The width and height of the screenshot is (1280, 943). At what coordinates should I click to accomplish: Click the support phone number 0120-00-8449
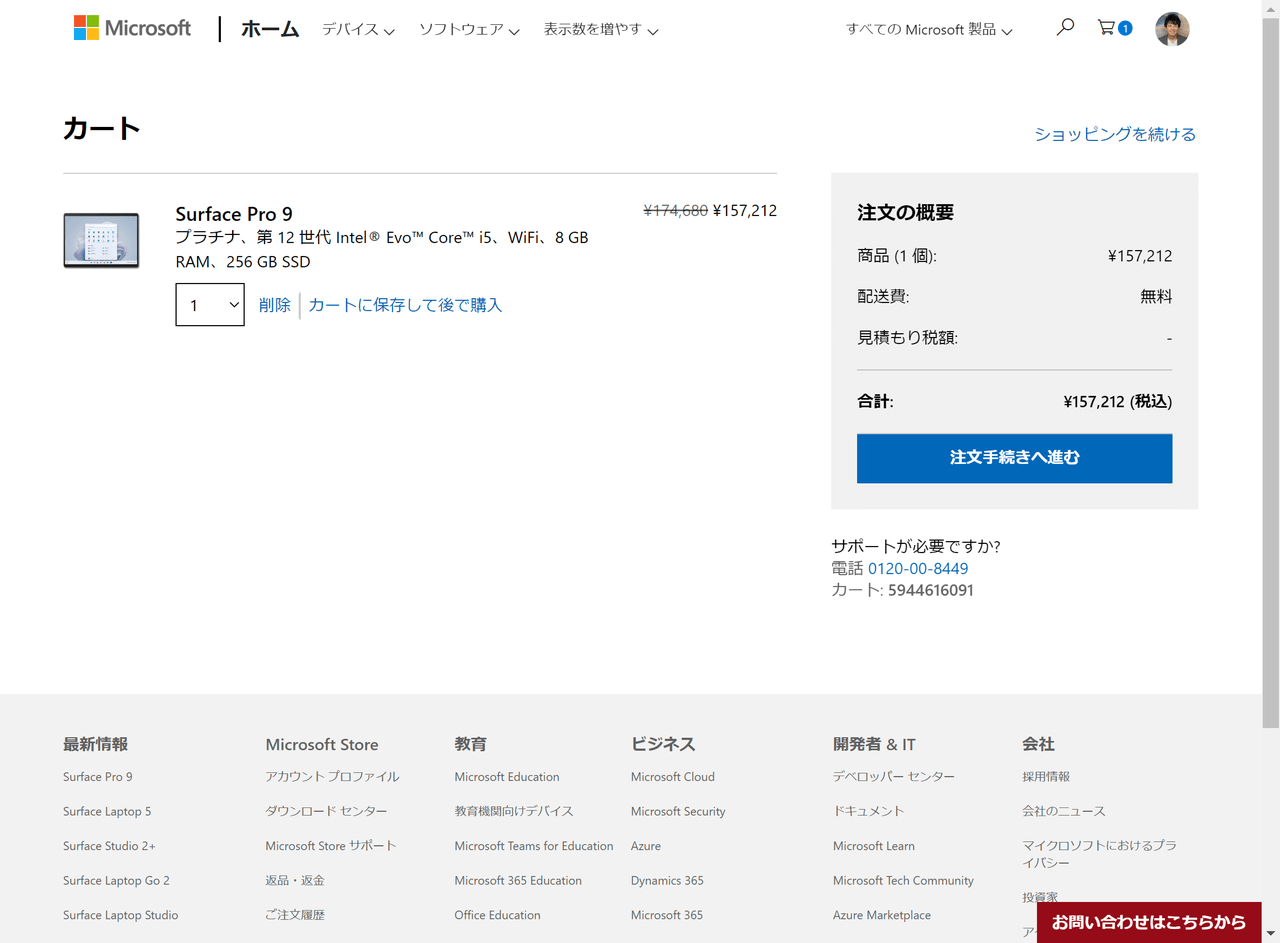[917, 568]
